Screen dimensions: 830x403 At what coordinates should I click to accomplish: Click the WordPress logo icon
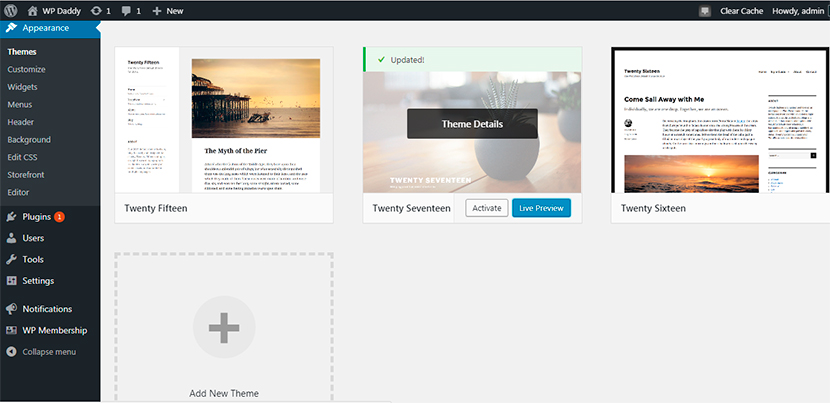tap(11, 10)
